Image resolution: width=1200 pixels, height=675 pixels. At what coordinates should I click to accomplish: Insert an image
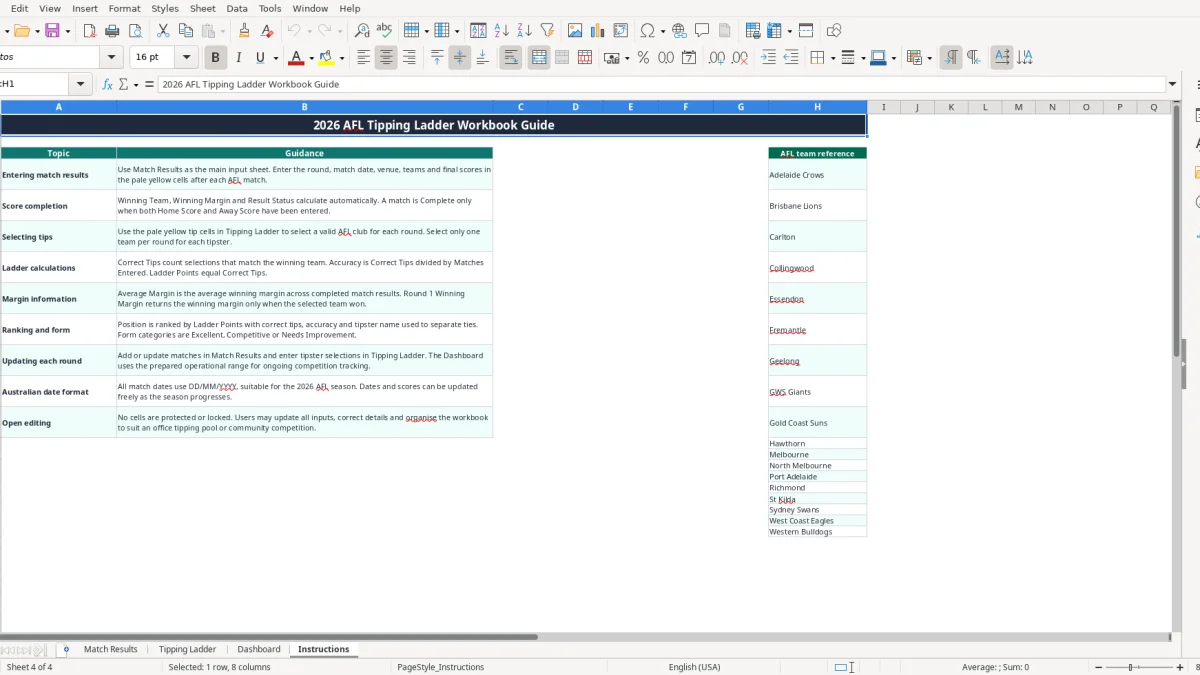tap(575, 31)
